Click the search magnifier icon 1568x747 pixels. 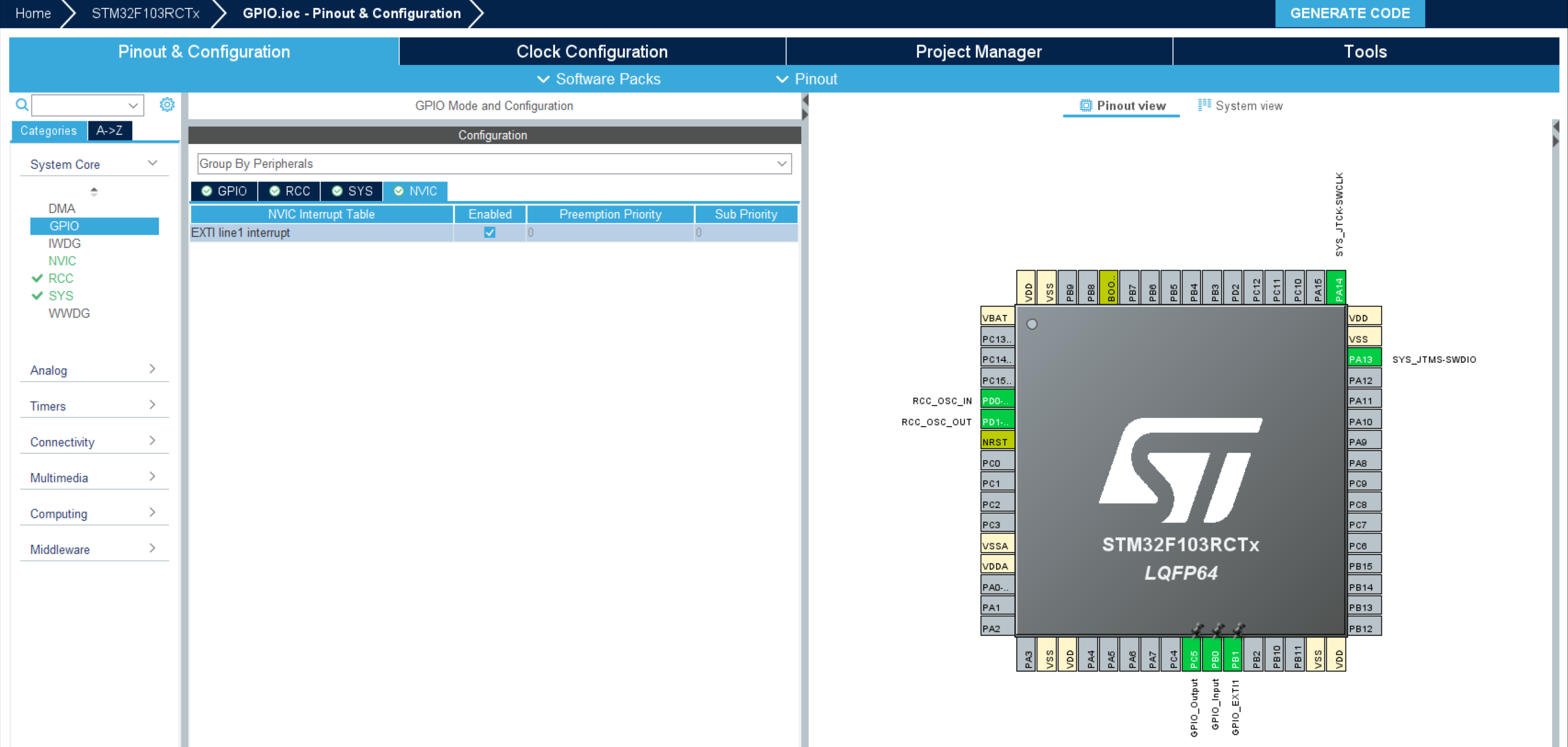(22, 105)
